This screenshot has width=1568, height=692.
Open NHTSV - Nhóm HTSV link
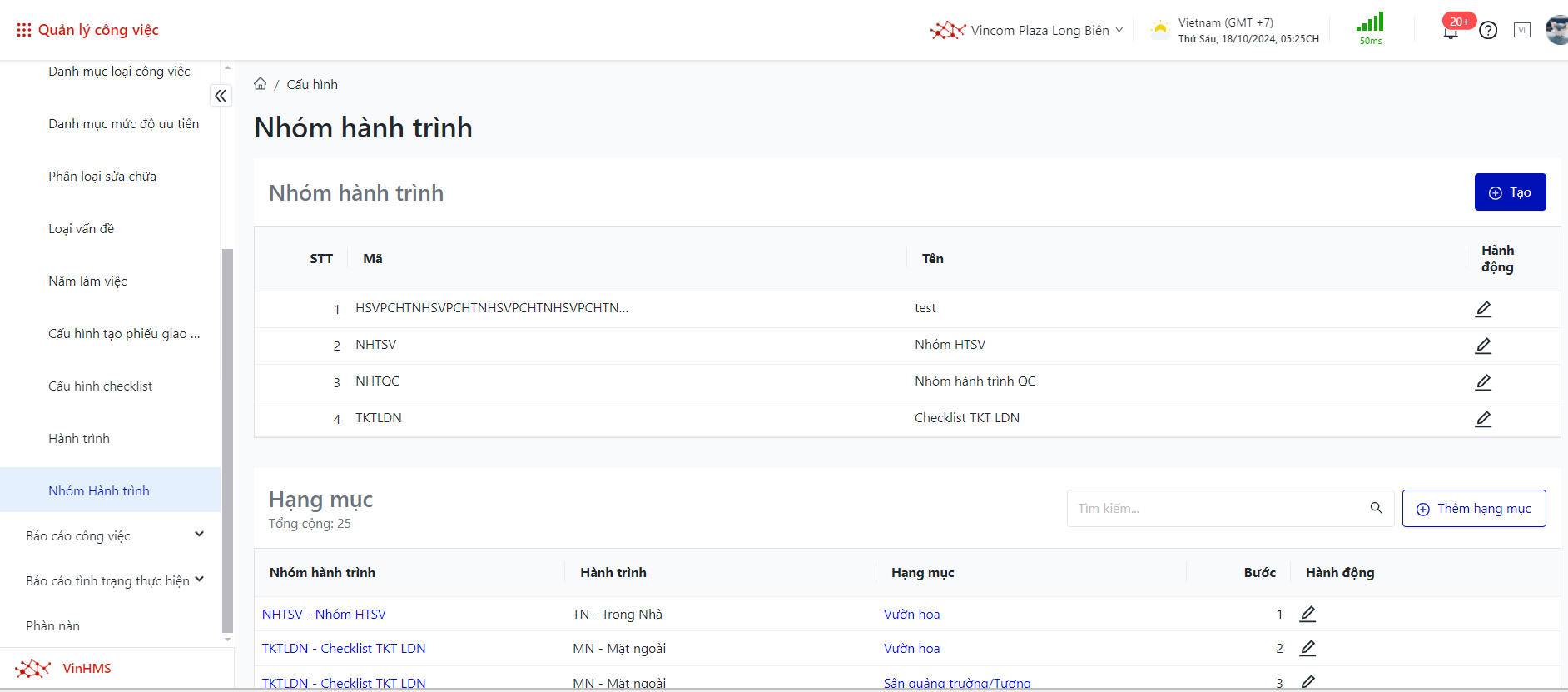324,615
